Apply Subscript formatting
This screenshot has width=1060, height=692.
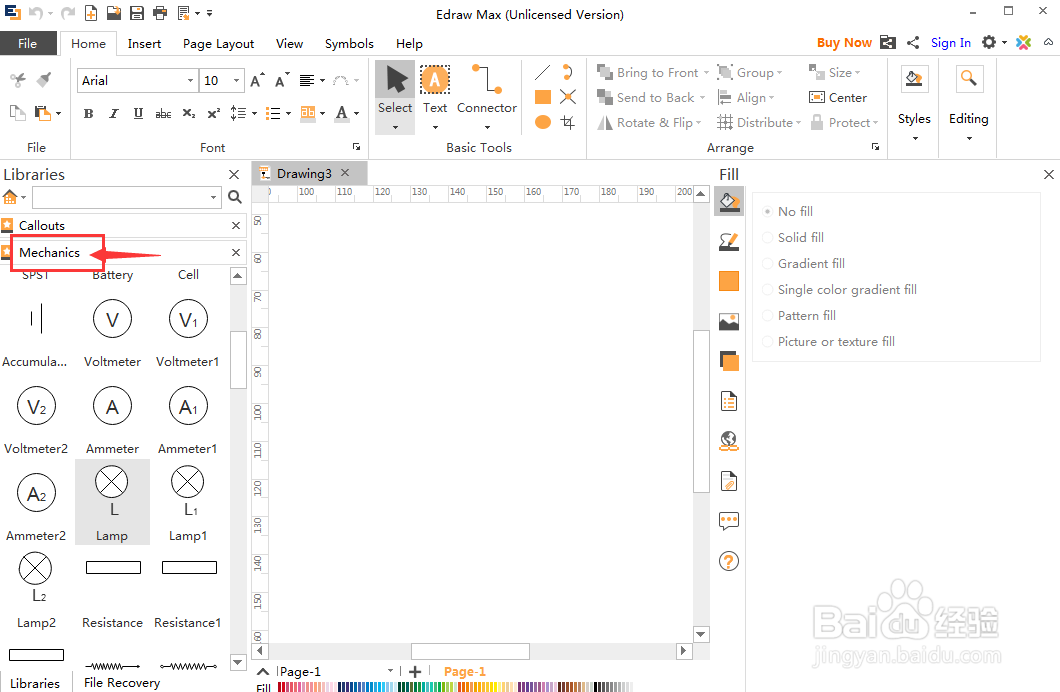coord(189,114)
